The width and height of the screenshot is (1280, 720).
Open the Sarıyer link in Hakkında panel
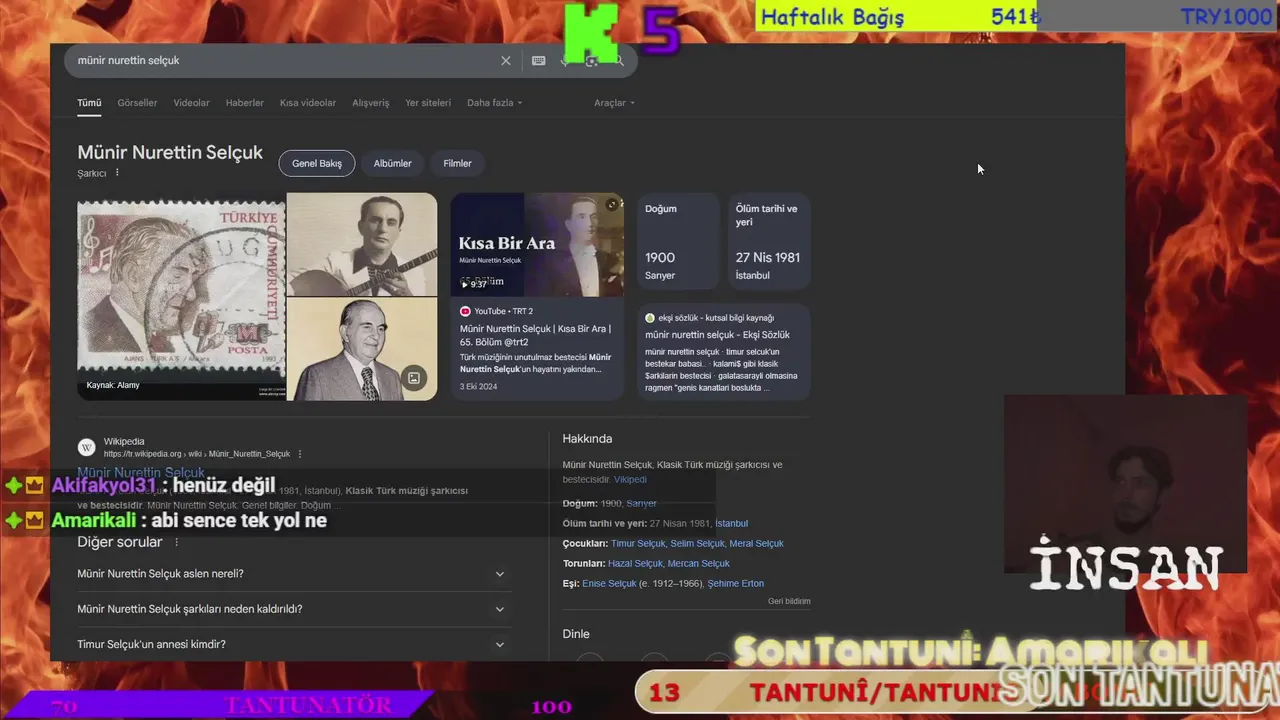[641, 504]
